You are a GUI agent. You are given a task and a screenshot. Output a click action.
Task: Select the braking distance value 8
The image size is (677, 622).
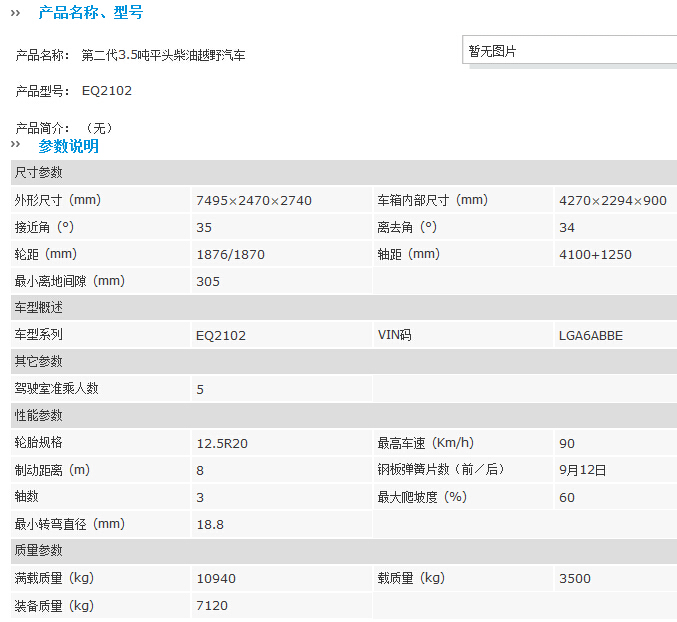200,470
